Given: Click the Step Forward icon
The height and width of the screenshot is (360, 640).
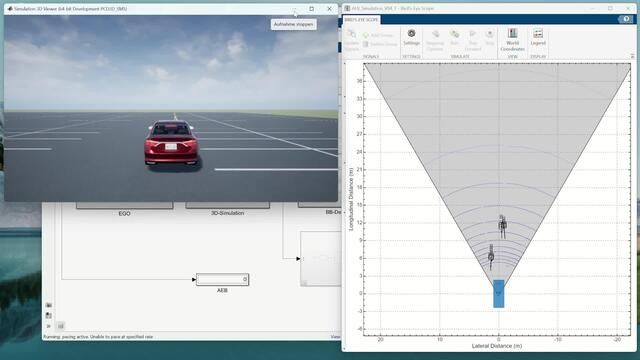Looking at the screenshot, I should 473,40.
